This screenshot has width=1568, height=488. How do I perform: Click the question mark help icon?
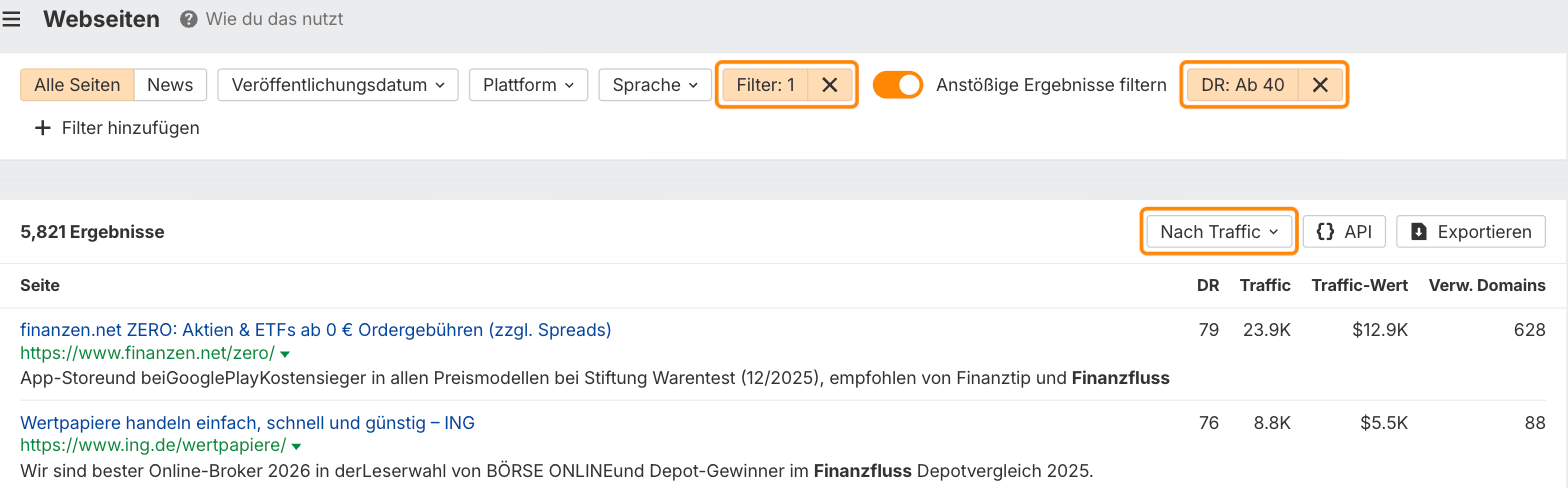point(189,19)
